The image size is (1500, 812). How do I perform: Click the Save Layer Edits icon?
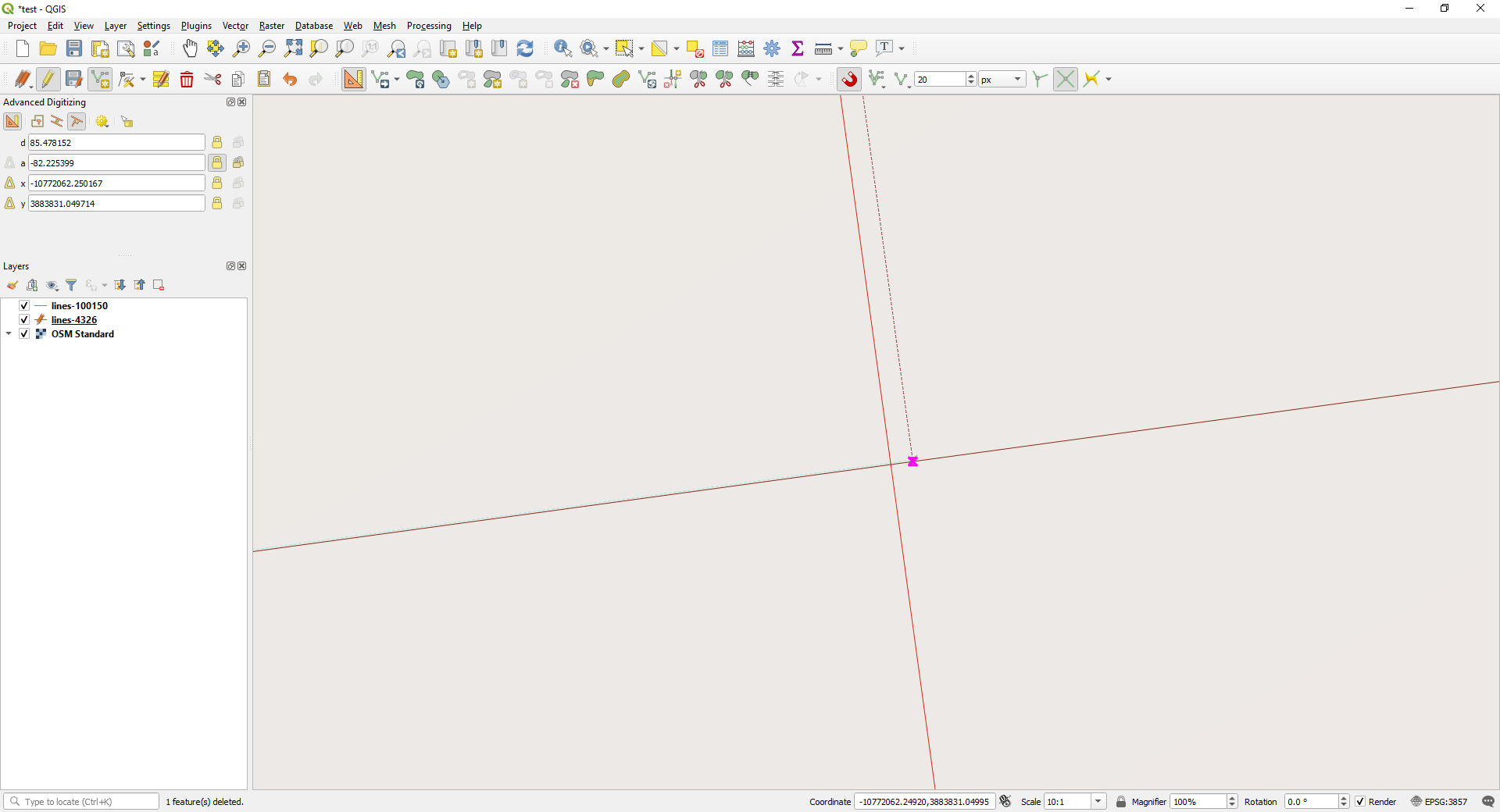coord(73,79)
